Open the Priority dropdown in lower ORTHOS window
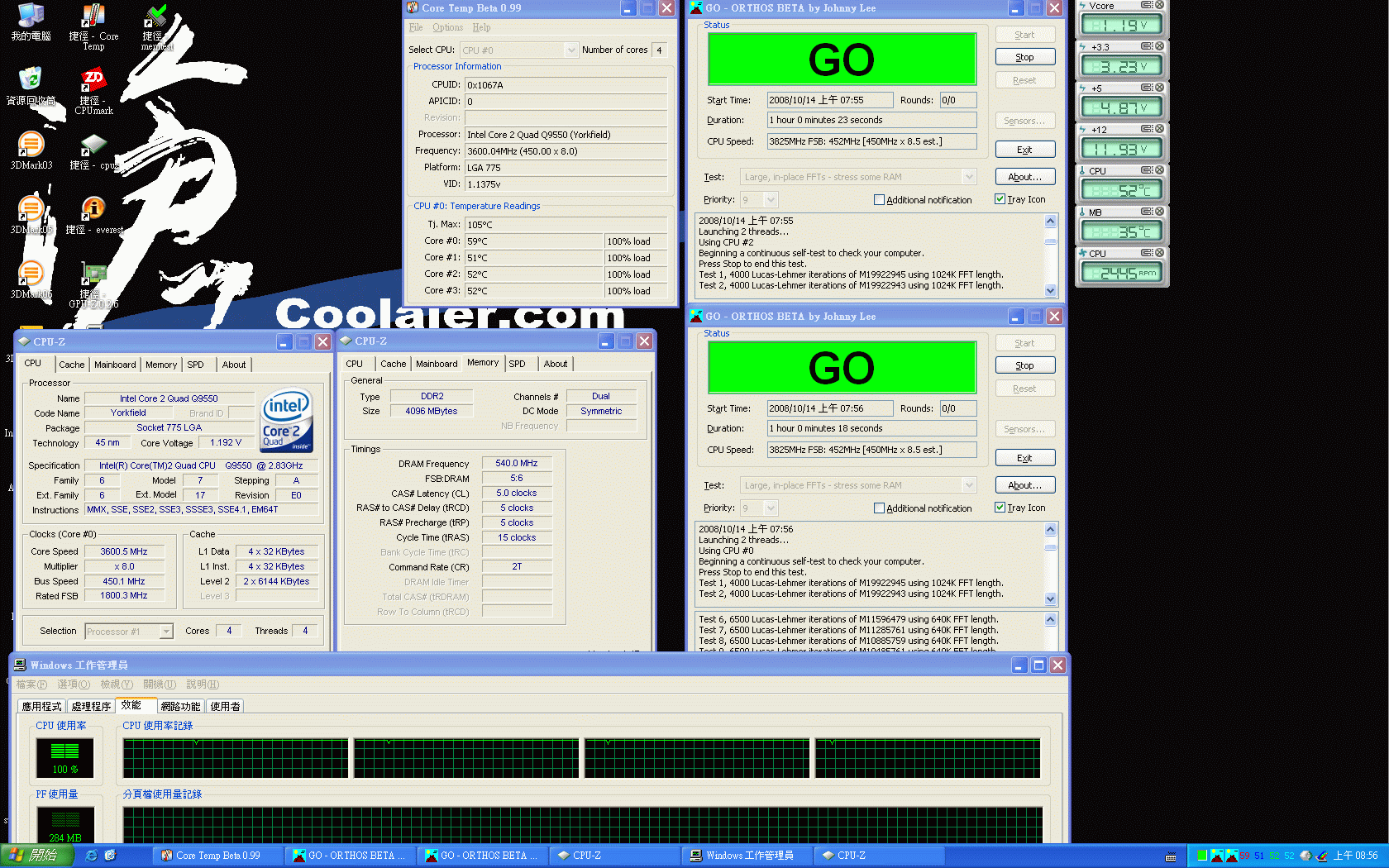 771,508
